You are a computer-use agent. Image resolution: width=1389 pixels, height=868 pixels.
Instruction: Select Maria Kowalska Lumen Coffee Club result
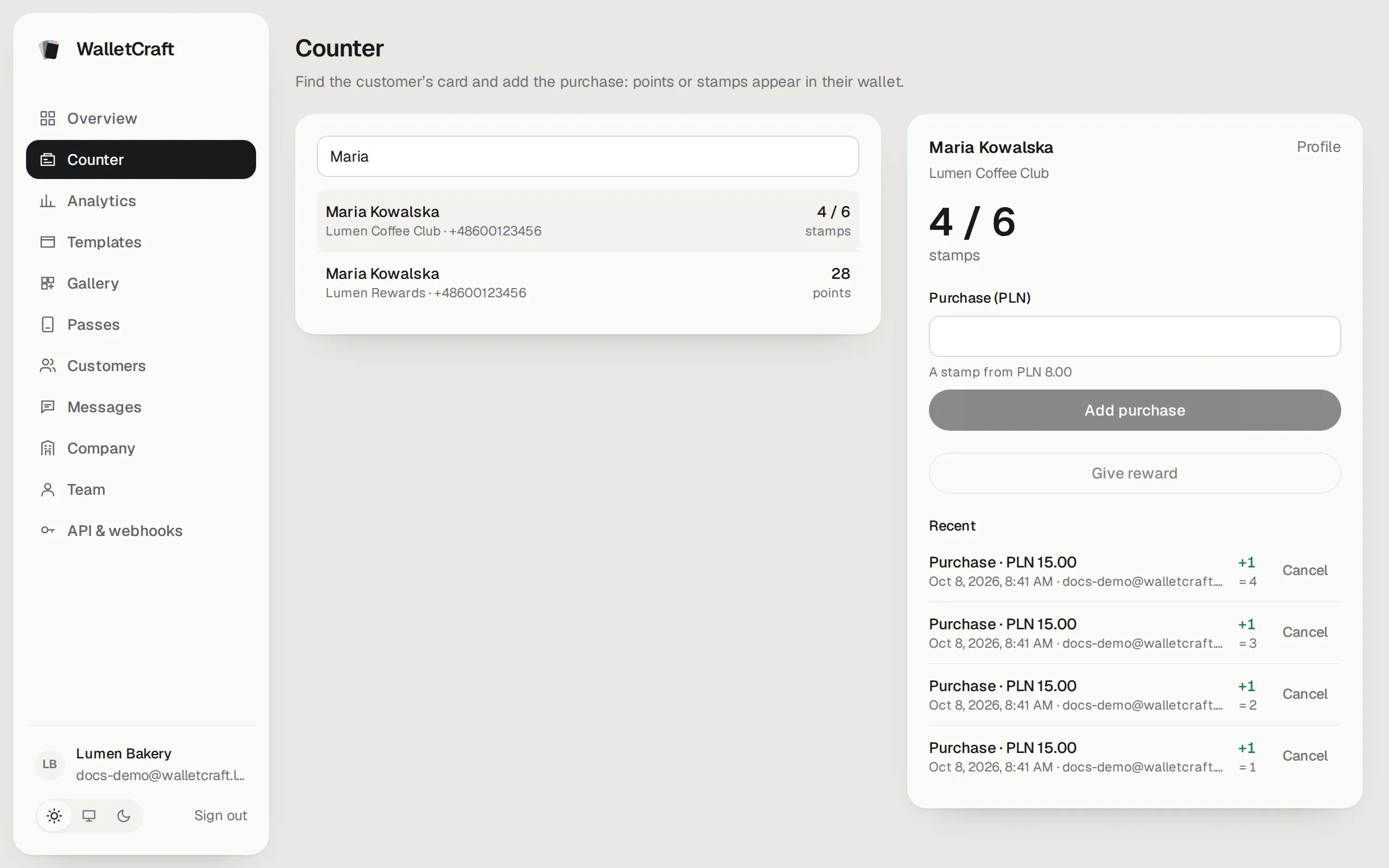tap(588, 220)
